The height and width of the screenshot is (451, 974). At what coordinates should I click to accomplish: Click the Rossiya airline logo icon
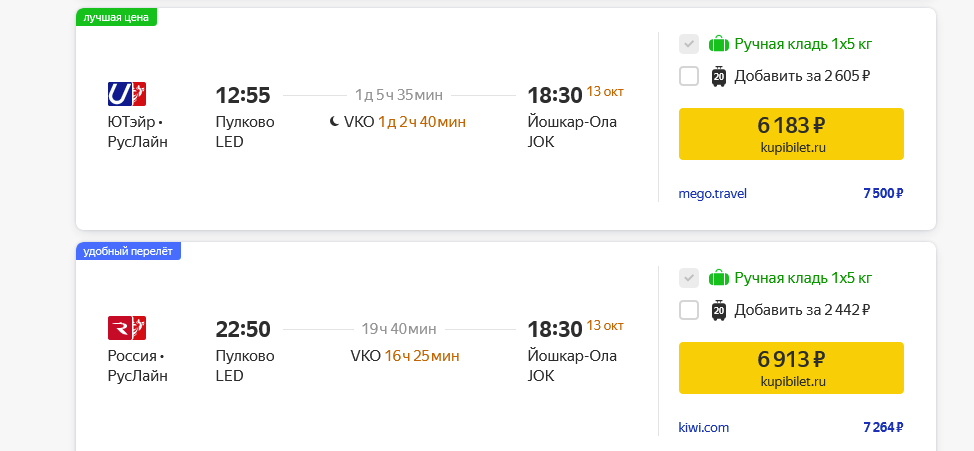(127, 328)
